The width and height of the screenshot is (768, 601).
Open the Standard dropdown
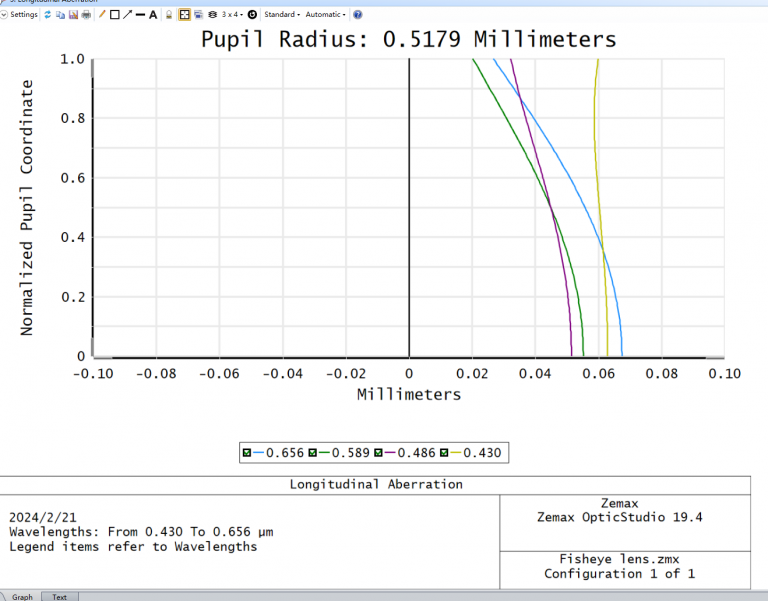click(x=282, y=15)
